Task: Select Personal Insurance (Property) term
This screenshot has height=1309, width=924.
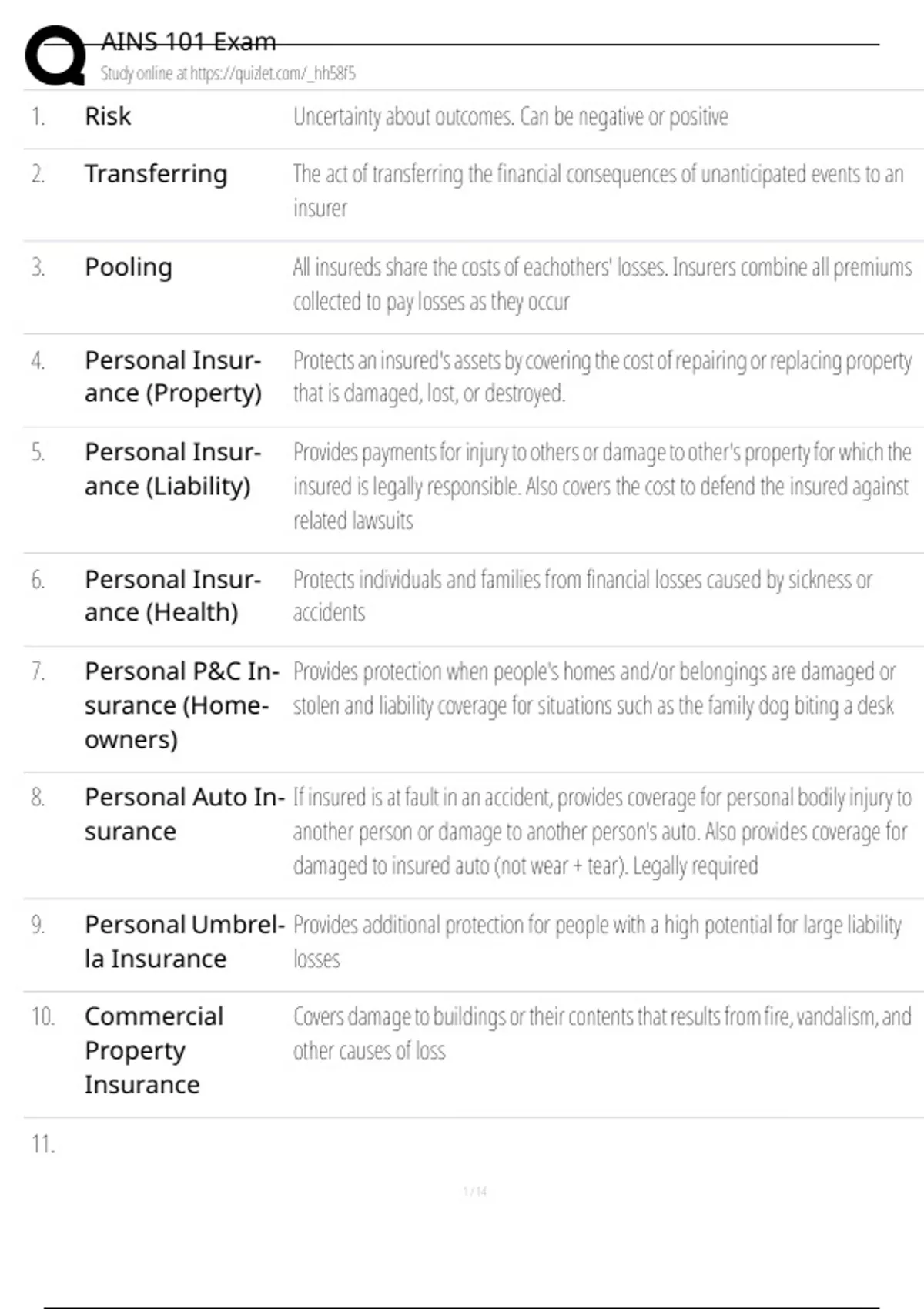Action: coord(172,377)
